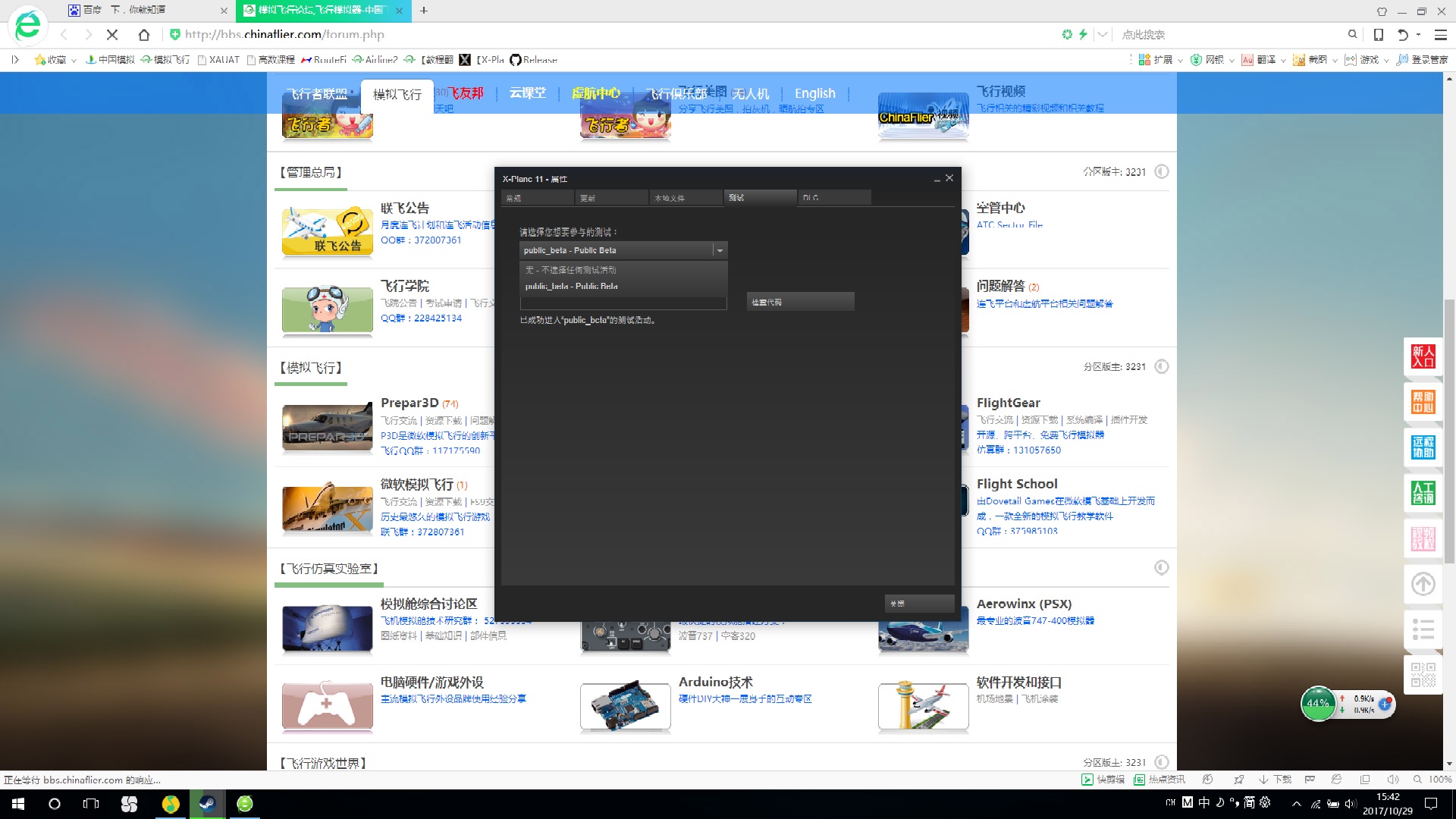The image size is (1456, 819).
Task: Collapse the 管理总局 section toggle
Action: pyautogui.click(x=1161, y=172)
